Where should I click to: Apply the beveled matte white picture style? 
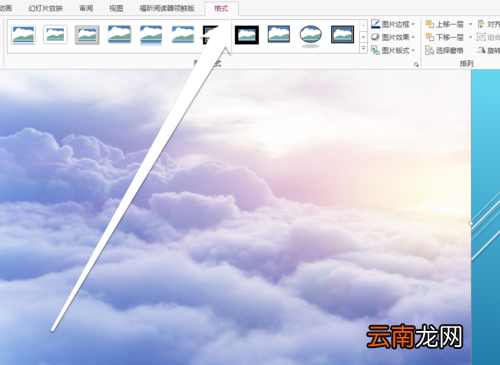coord(55,35)
